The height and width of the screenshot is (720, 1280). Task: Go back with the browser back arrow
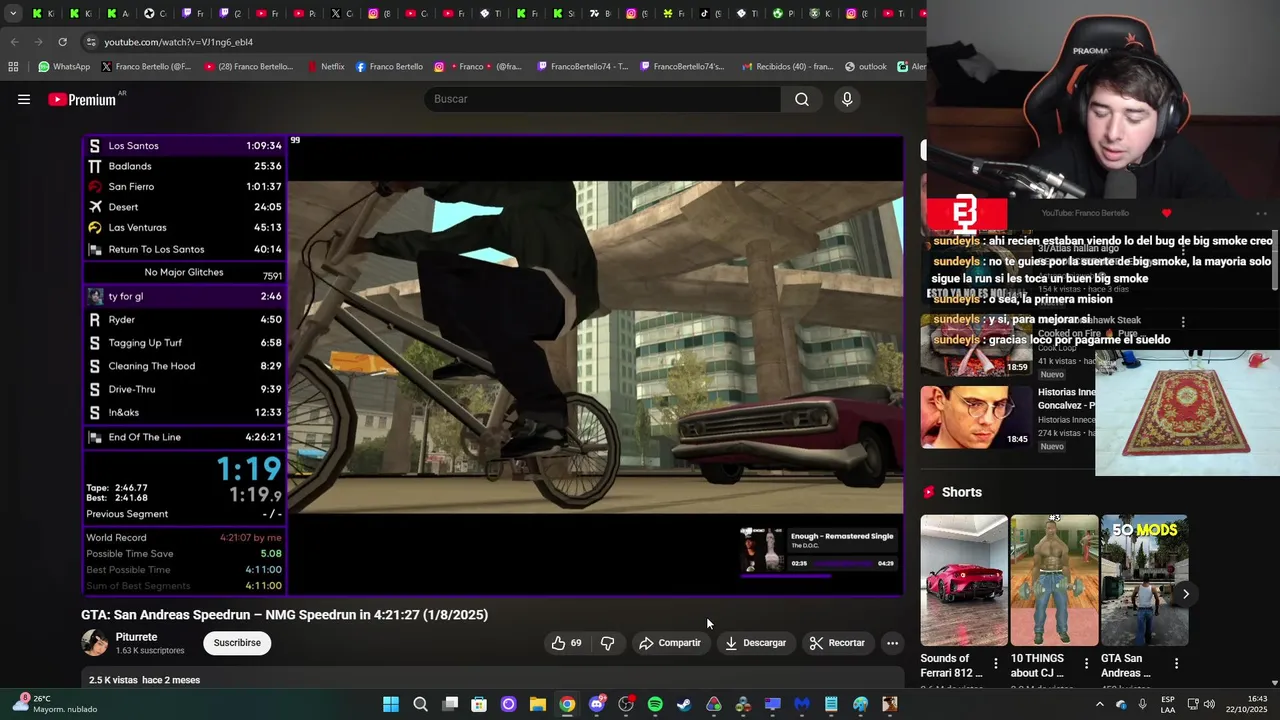click(x=14, y=42)
